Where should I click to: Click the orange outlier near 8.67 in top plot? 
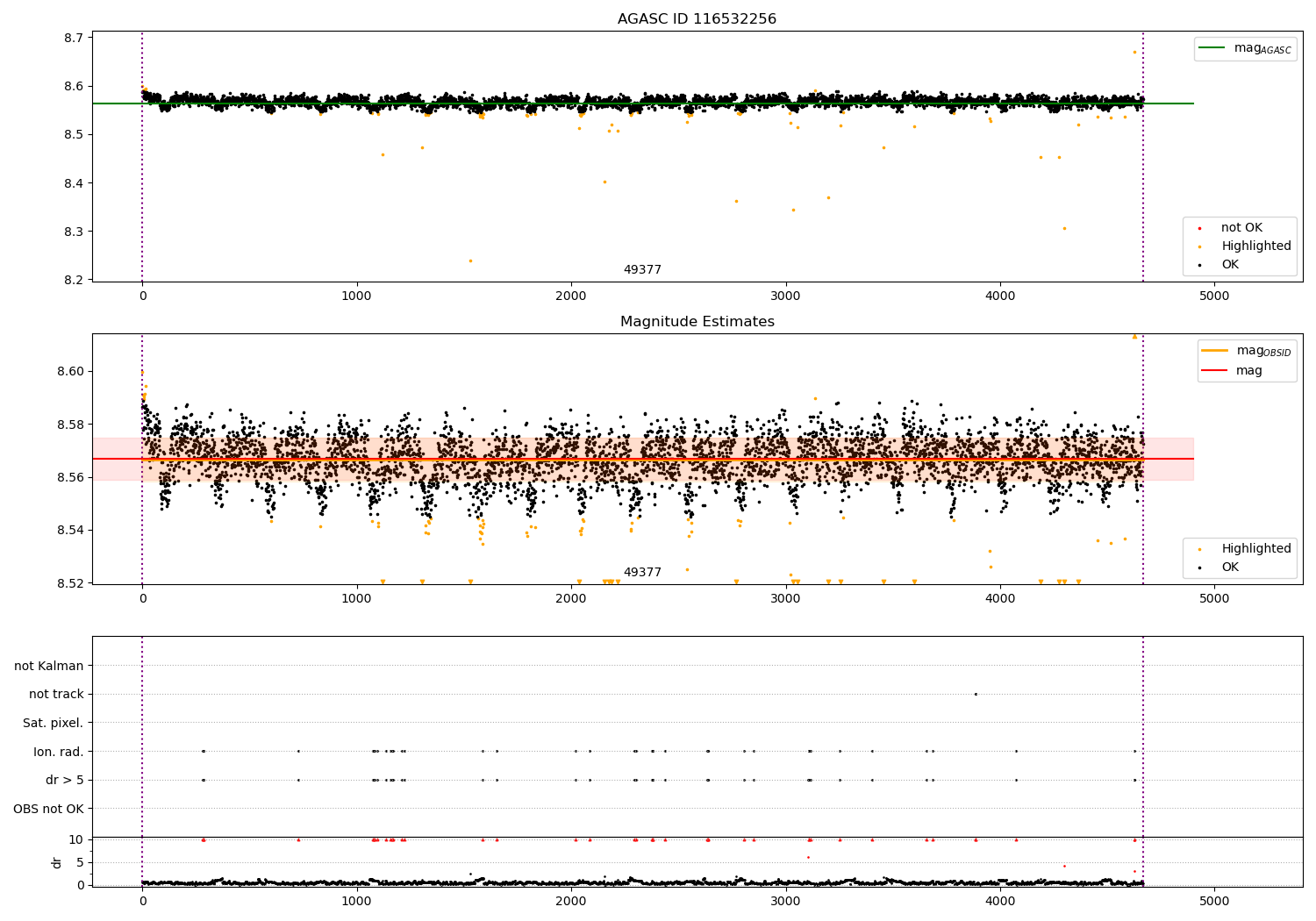tap(1134, 52)
